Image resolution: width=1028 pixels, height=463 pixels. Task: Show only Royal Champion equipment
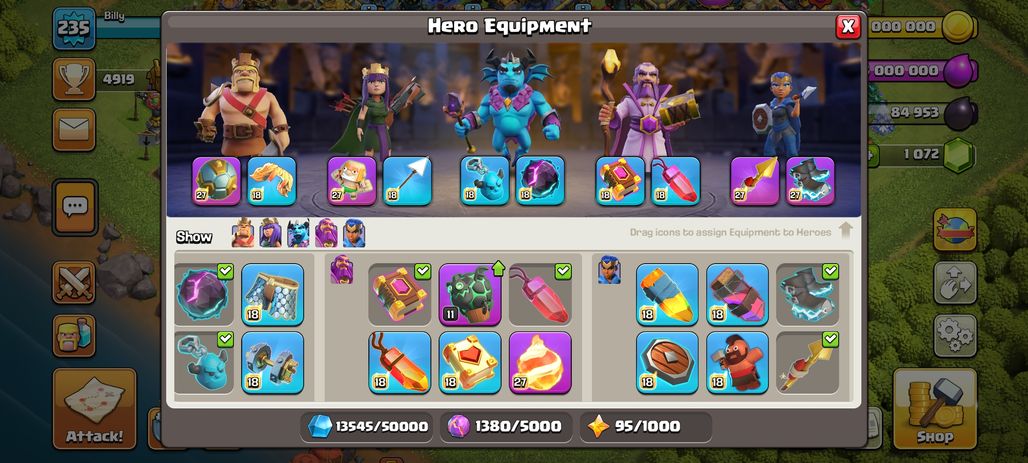click(354, 233)
